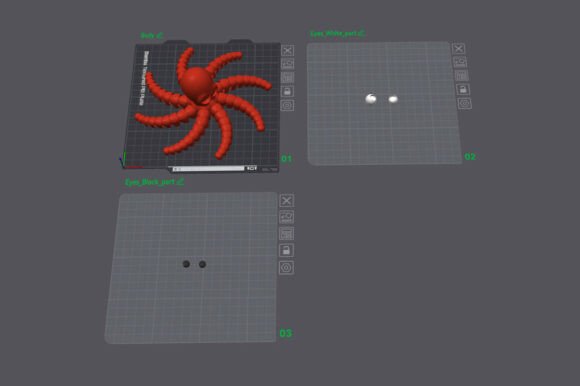
Task: Toggle the lock on plate 03
Action: 287,251
